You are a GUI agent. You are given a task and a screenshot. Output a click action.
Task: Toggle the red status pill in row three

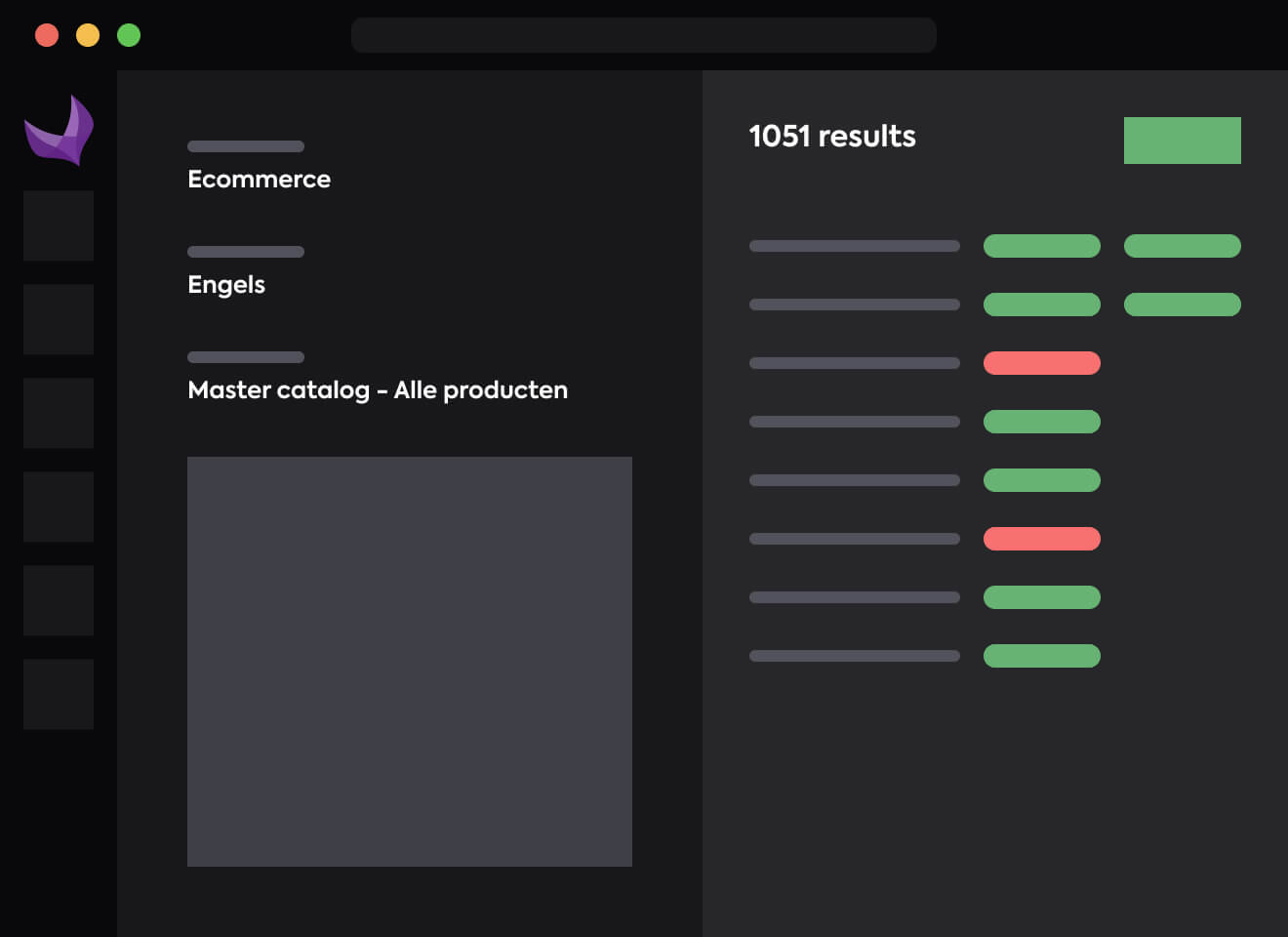click(1042, 362)
